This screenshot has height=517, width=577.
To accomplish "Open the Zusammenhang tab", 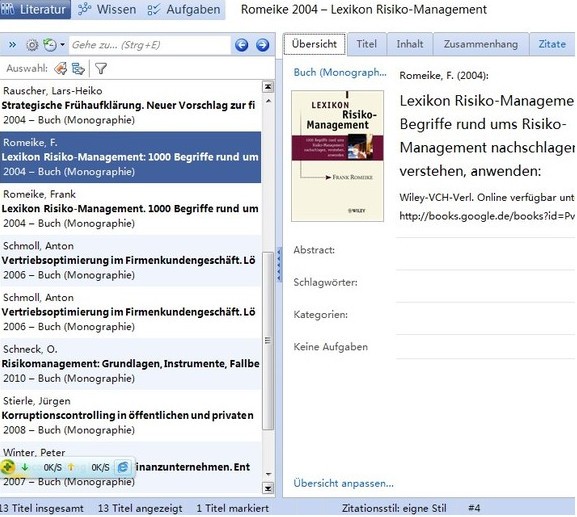I will click(481, 44).
